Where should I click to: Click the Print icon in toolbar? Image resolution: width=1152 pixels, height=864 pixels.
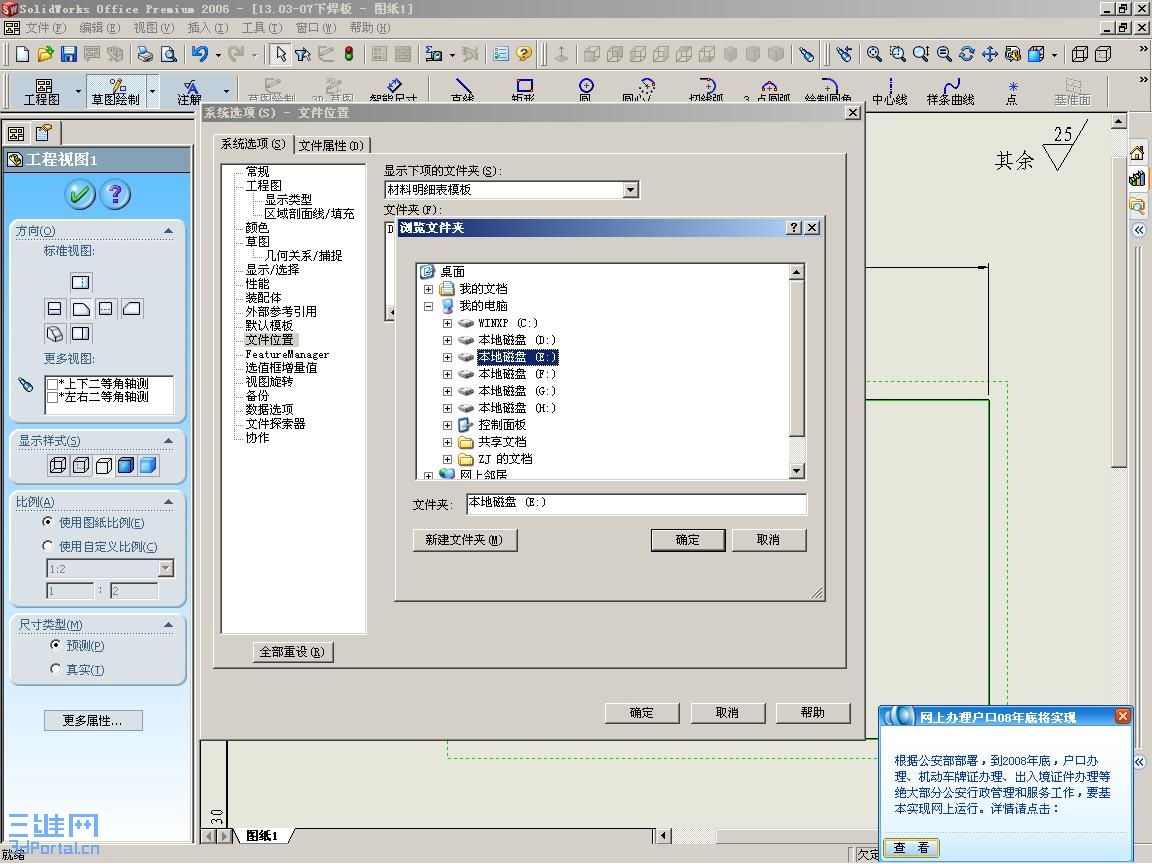coord(145,54)
